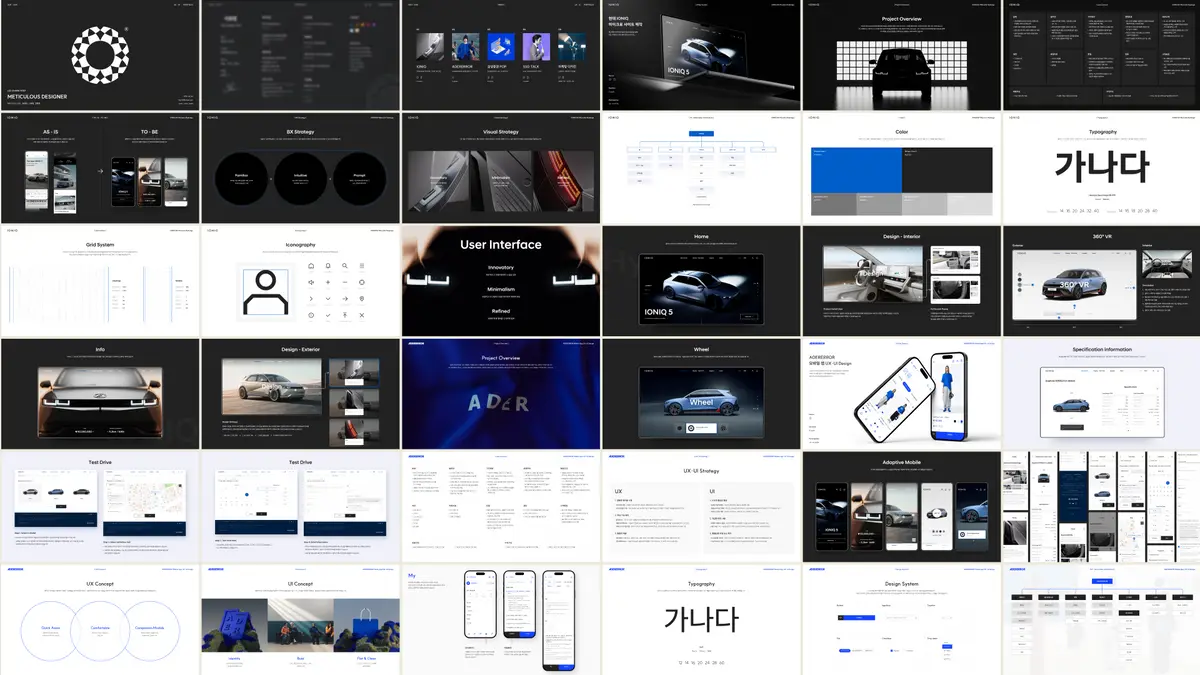Screen dimensions: 1200x675
Task: Select the unselected radio option in Design System
Action: point(904,650)
